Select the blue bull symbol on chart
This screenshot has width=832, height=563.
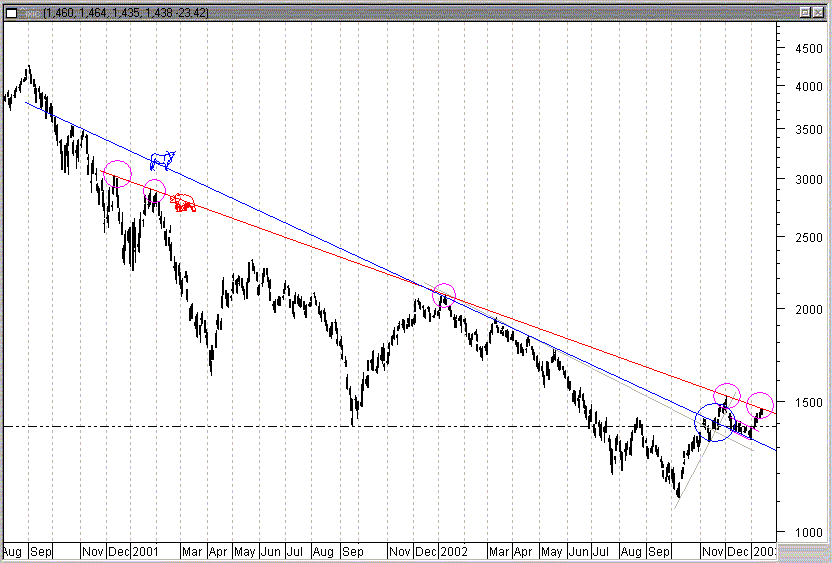point(162,160)
